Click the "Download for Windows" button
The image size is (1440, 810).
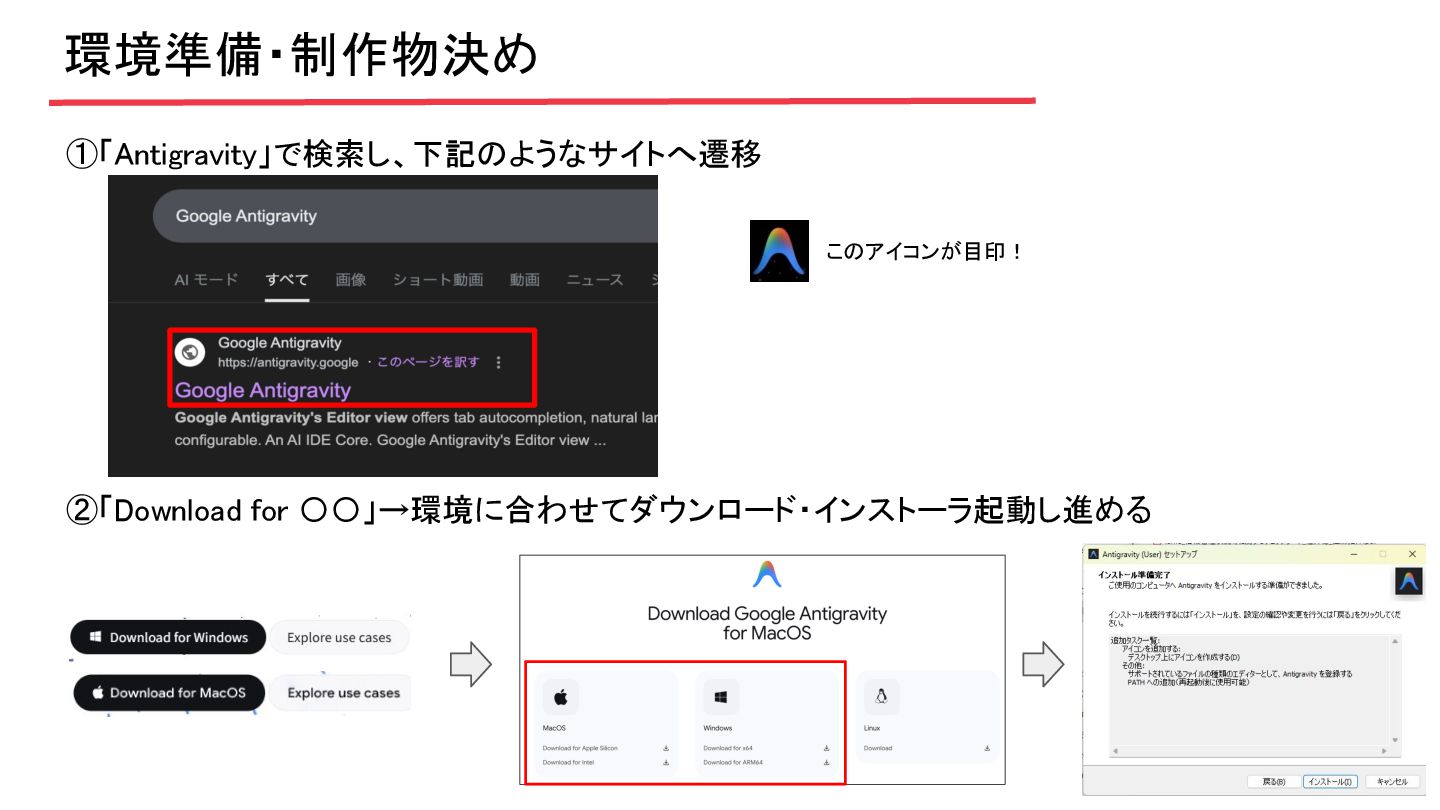168,637
